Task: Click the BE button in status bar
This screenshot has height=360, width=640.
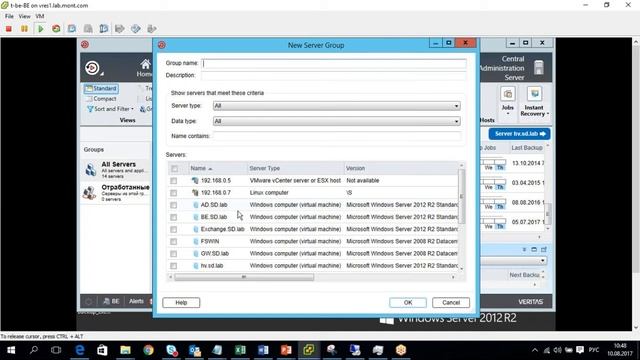Action: 111,301
